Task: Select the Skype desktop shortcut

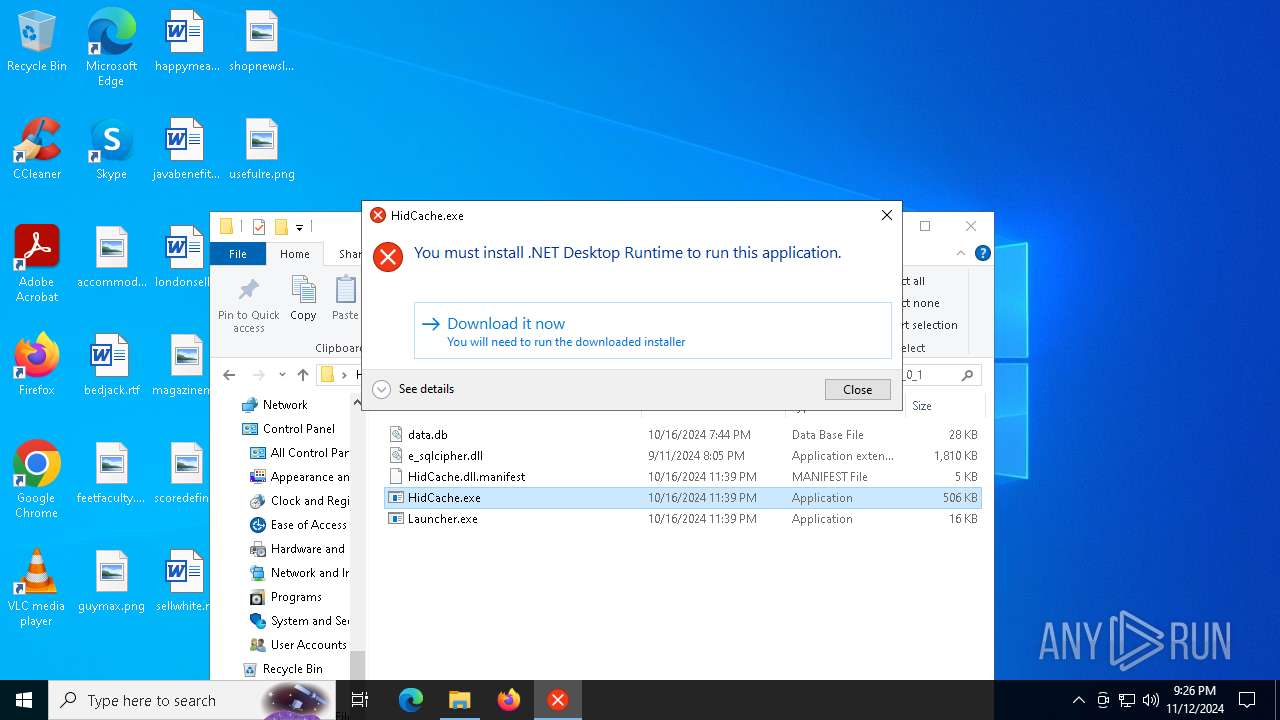Action: click(x=111, y=150)
